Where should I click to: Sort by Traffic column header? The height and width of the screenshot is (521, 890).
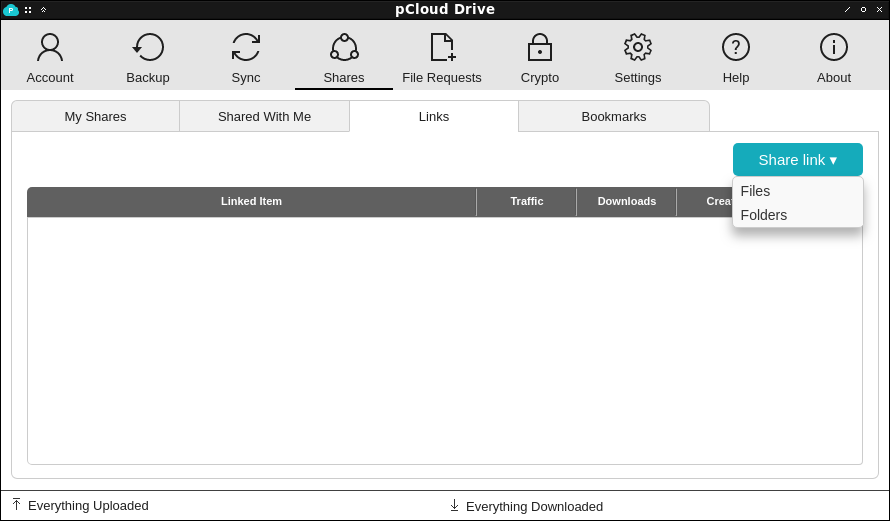tap(527, 201)
